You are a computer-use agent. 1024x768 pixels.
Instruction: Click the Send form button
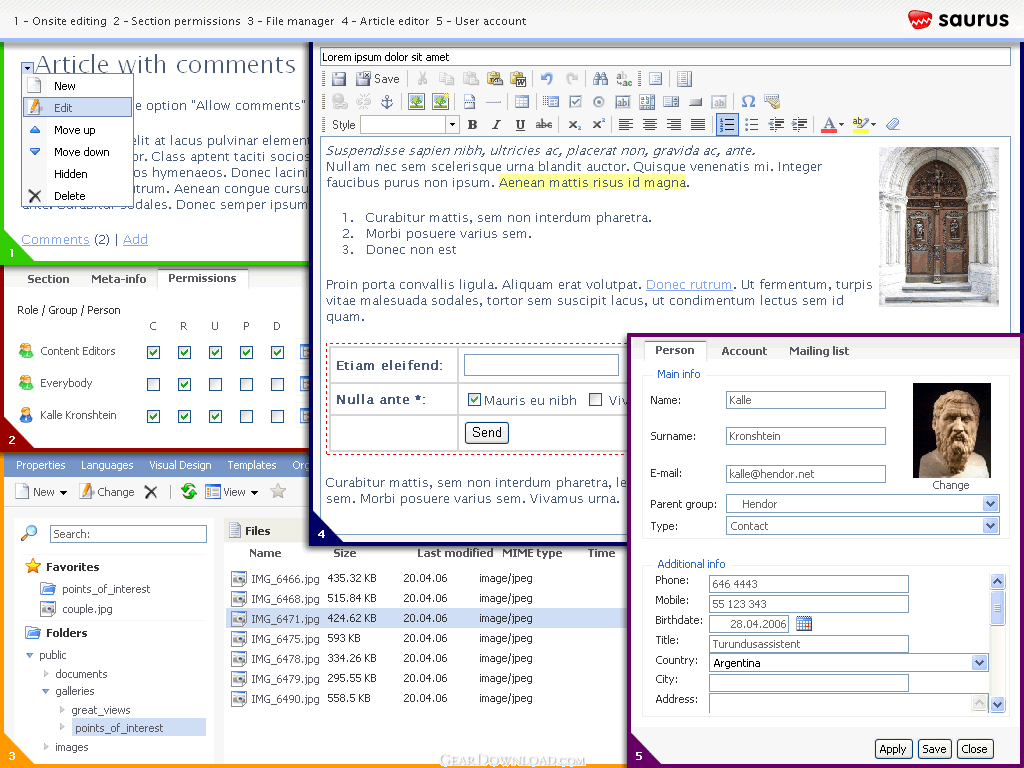pos(487,432)
